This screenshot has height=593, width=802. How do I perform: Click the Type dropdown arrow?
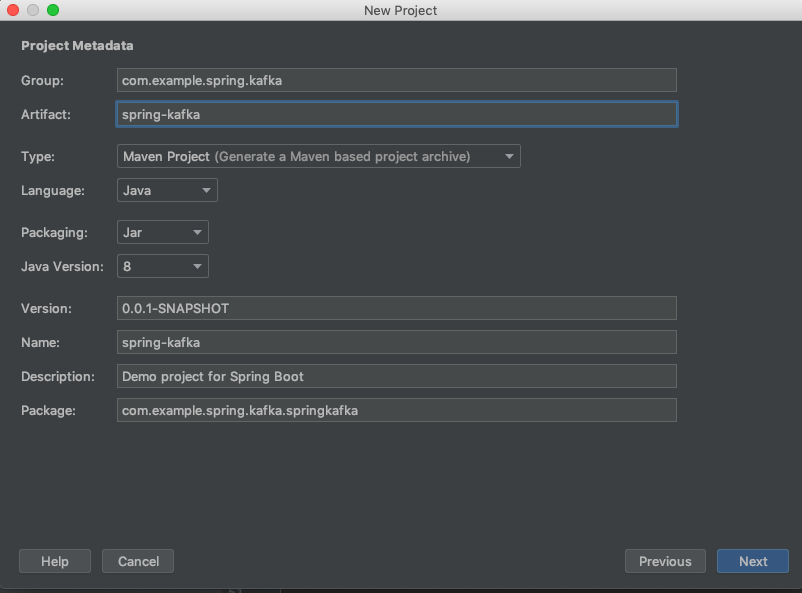[509, 156]
